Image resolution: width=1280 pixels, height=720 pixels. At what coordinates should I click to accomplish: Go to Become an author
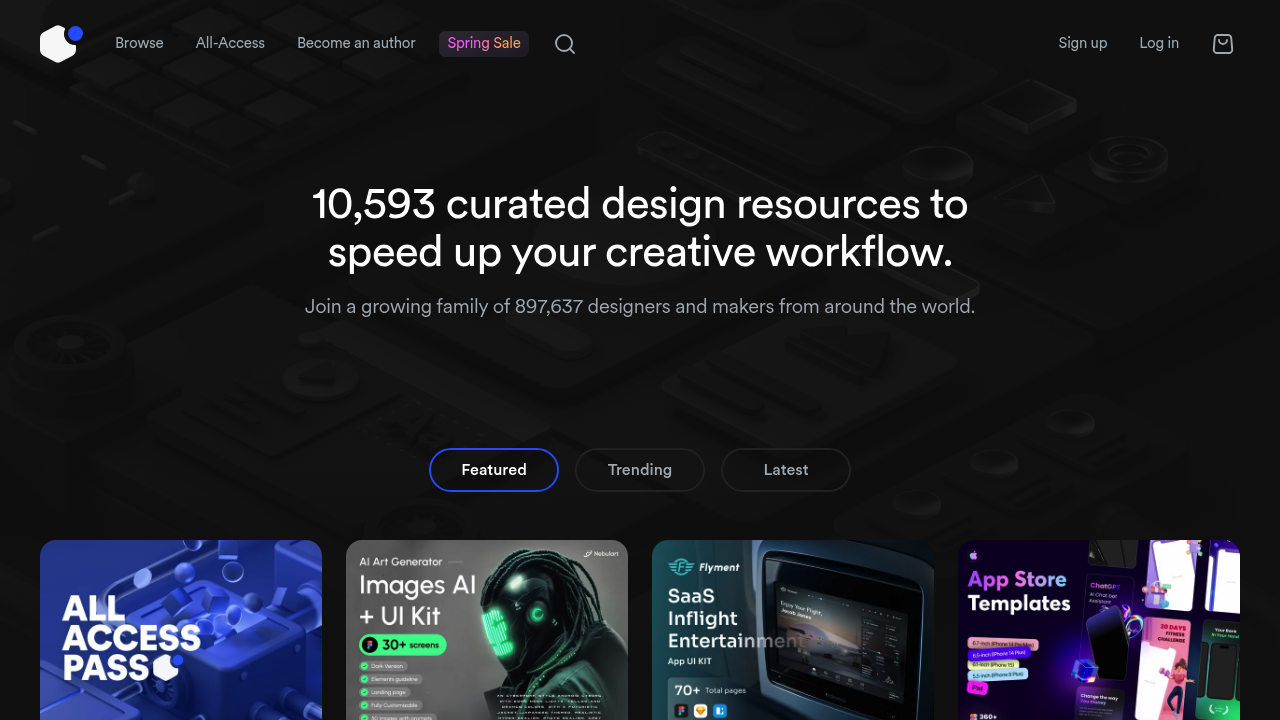pyautogui.click(x=356, y=43)
